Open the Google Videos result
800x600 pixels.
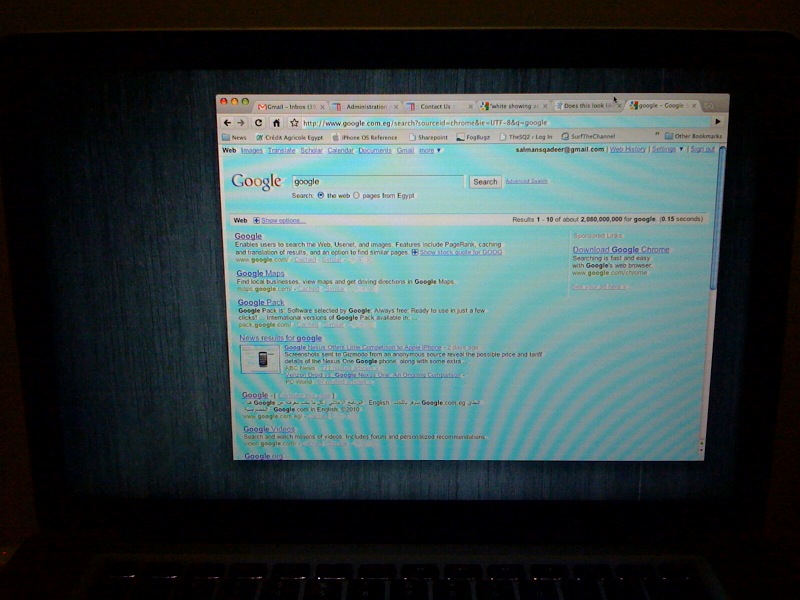[269, 429]
